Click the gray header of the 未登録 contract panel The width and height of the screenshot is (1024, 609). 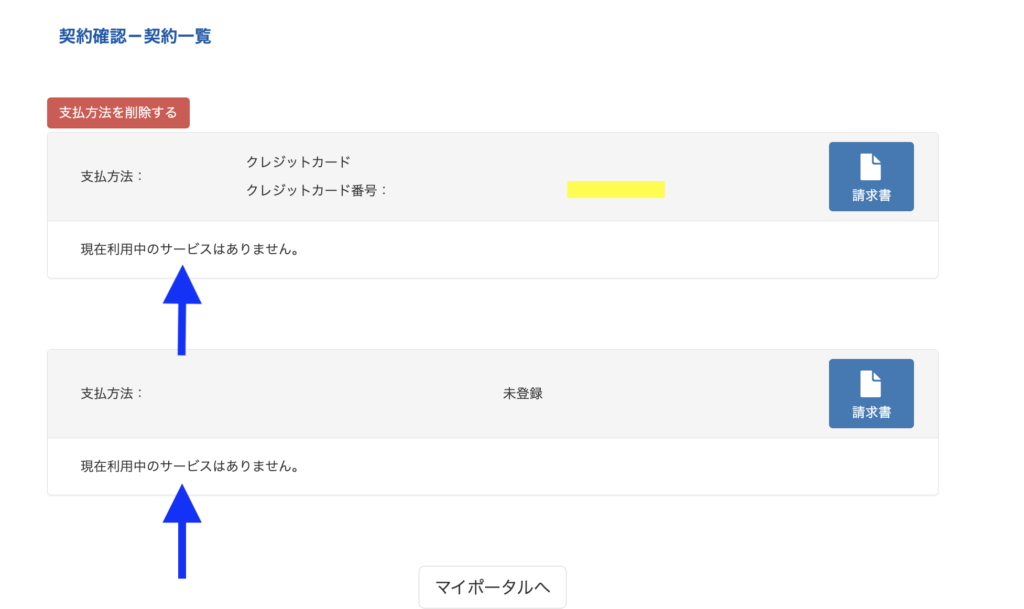[x=492, y=394]
